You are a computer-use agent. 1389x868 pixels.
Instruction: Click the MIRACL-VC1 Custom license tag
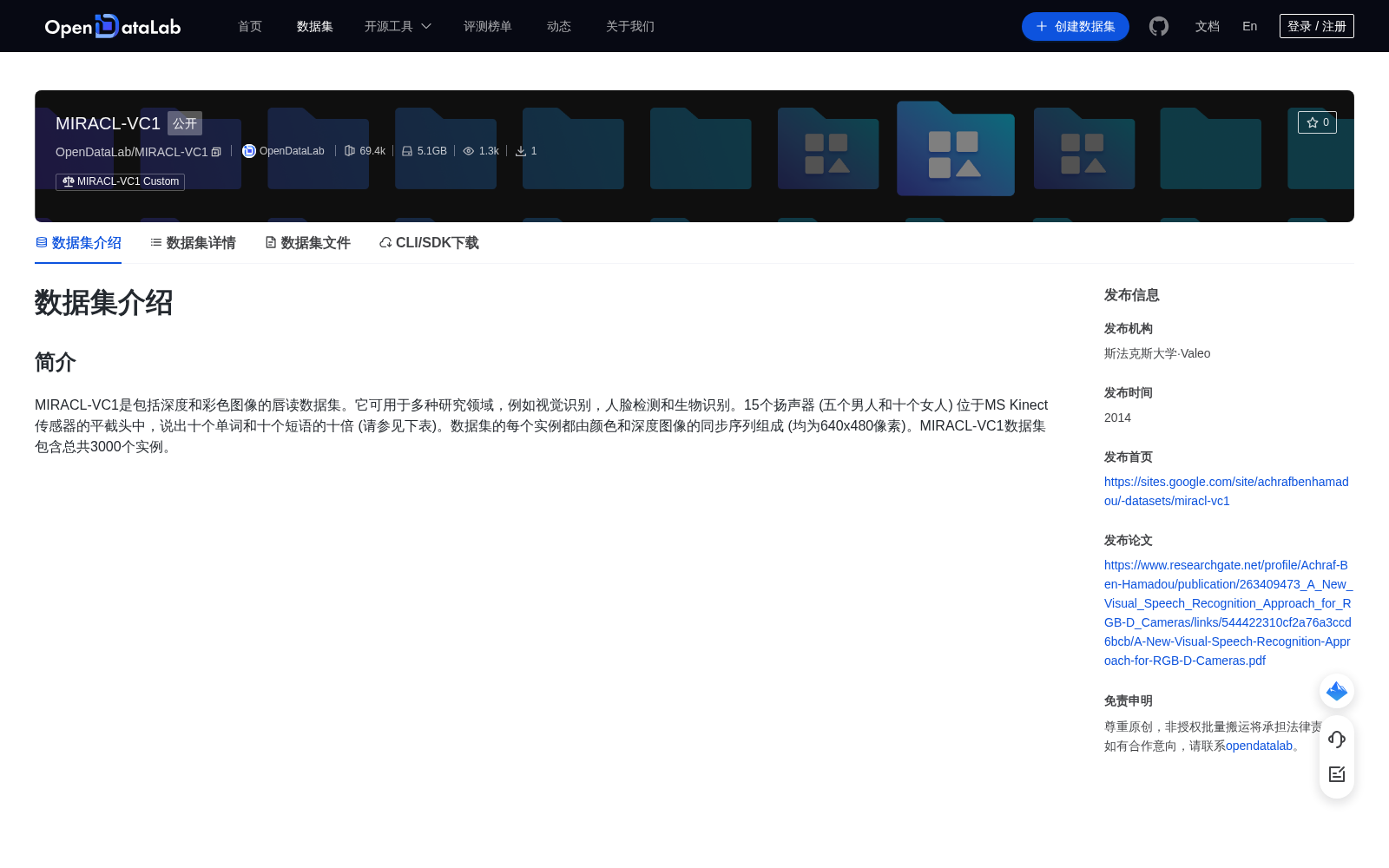click(x=121, y=181)
